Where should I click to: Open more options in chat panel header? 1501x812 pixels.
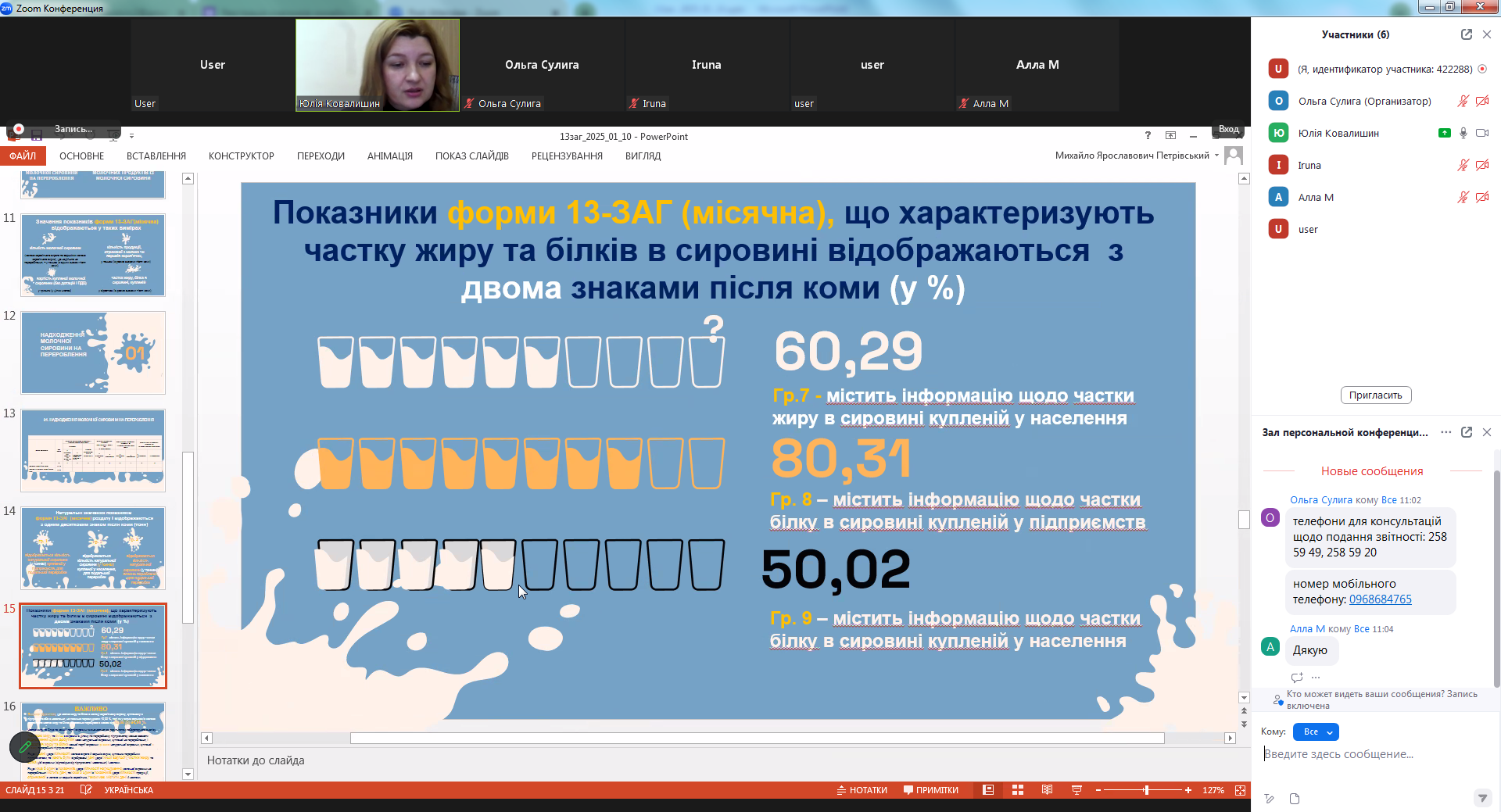[x=1446, y=432]
